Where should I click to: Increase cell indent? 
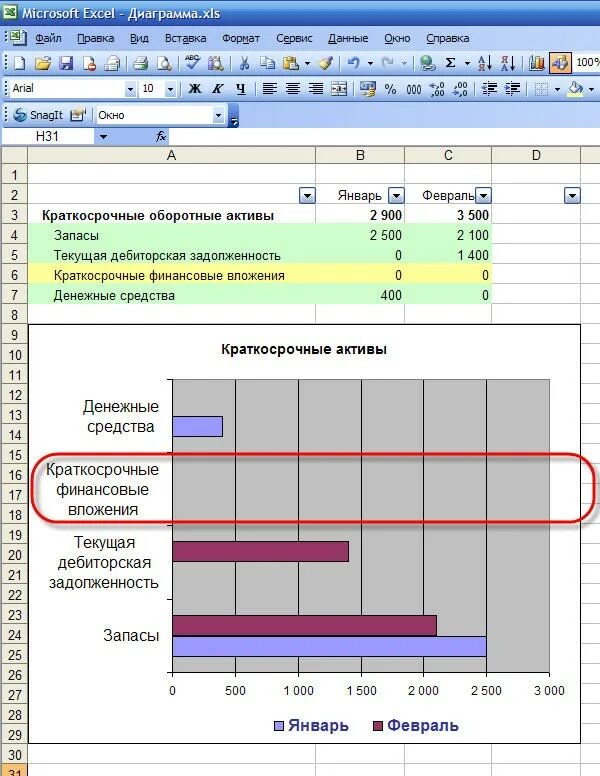pyautogui.click(x=512, y=89)
